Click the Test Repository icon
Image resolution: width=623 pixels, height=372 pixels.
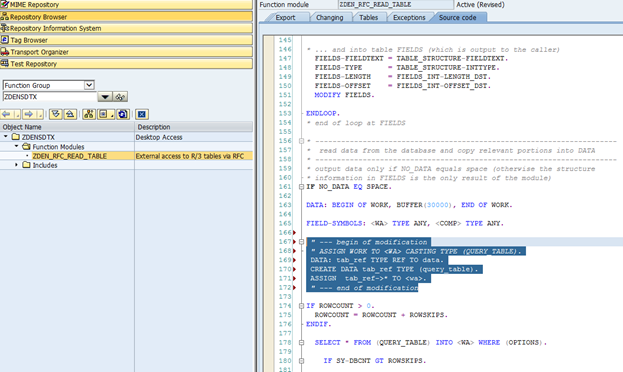(5, 63)
